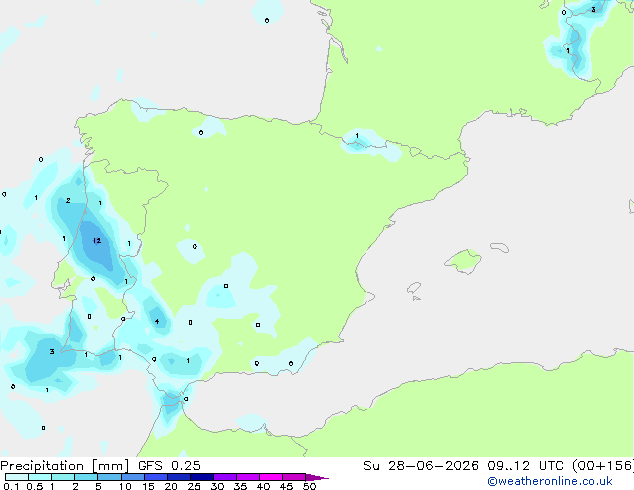Select the 25 to 30 mm dark blue swatch
This screenshot has height=490, width=634.
click(202, 477)
